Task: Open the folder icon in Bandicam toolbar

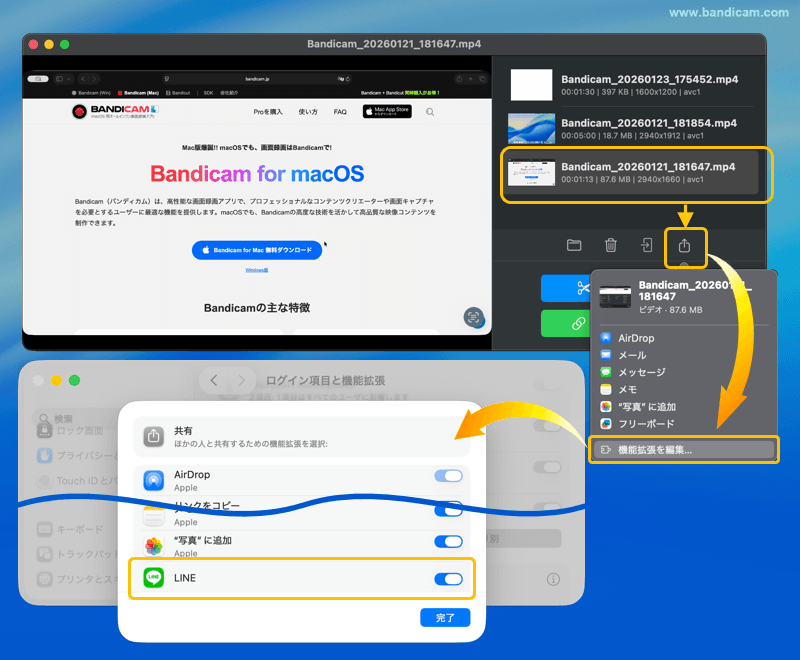Action: [x=576, y=246]
